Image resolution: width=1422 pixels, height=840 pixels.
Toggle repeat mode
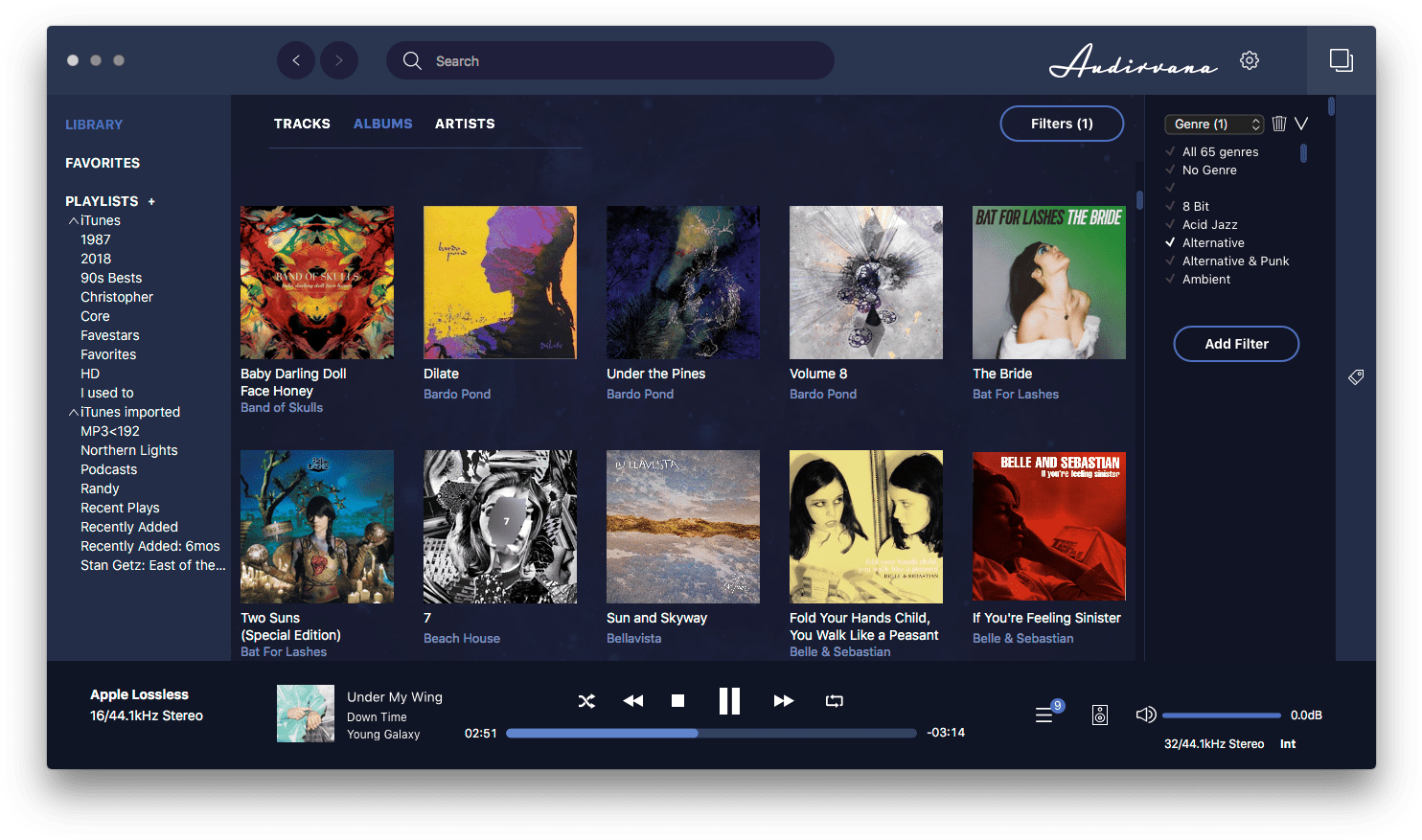(x=835, y=701)
